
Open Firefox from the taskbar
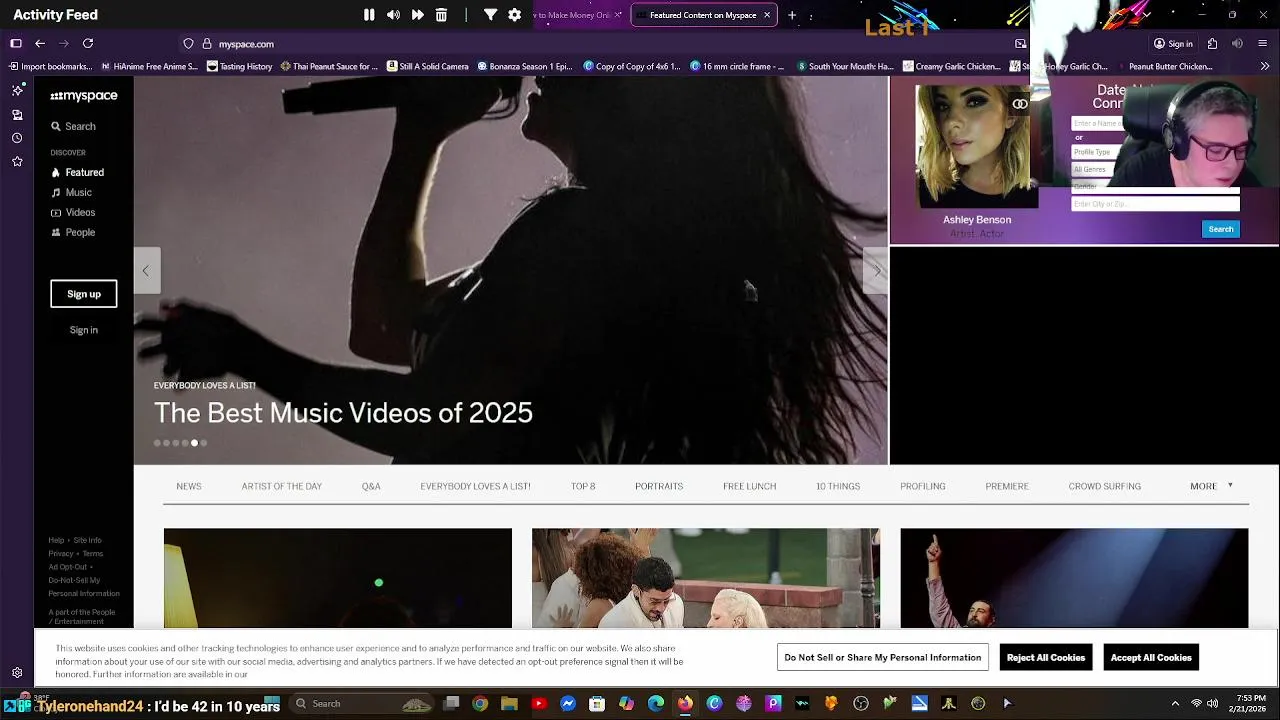(685, 704)
